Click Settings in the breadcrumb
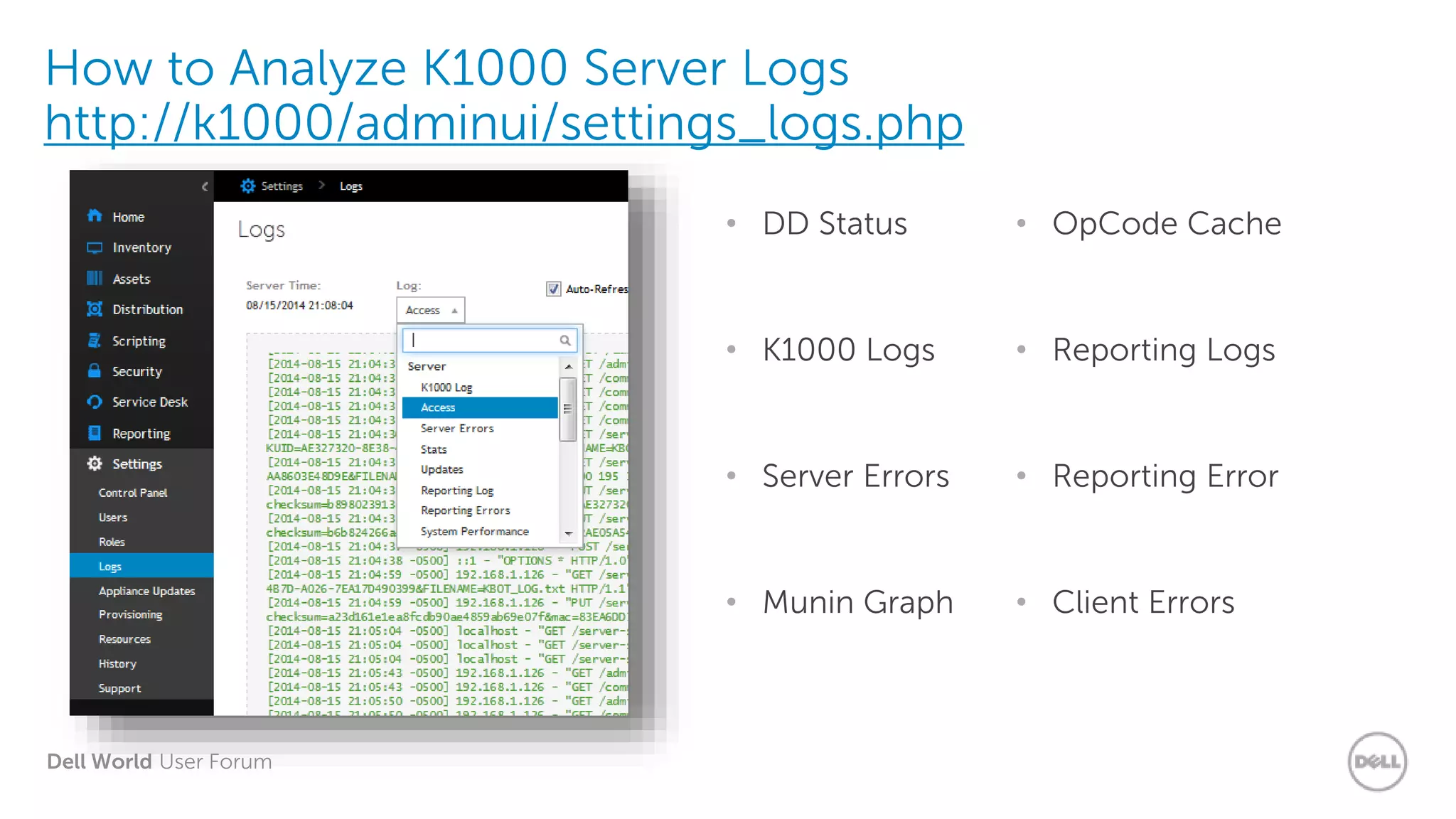This screenshot has height=819, width=1456. pos(282,186)
